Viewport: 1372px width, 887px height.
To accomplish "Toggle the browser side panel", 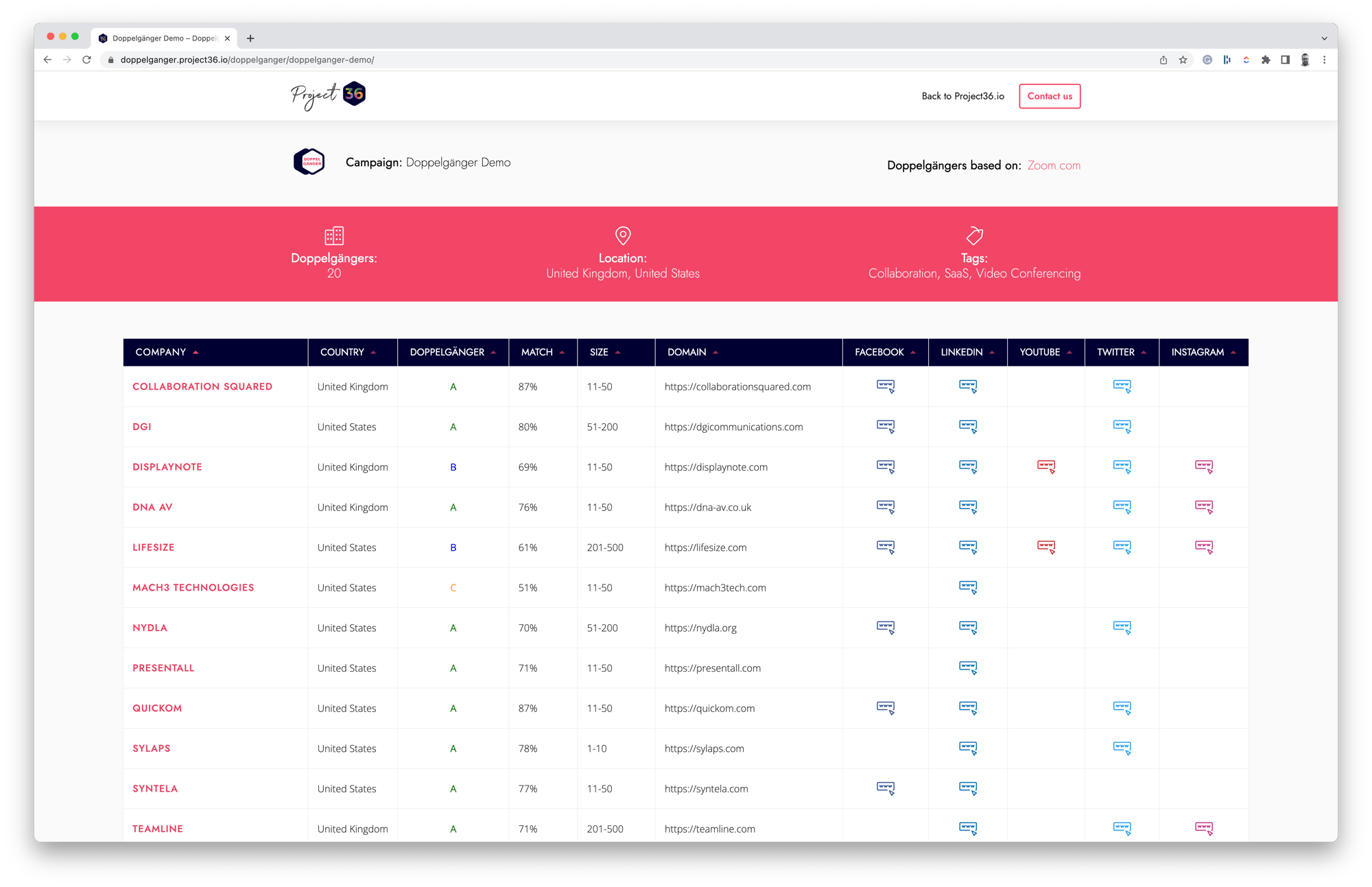I will (x=1285, y=60).
